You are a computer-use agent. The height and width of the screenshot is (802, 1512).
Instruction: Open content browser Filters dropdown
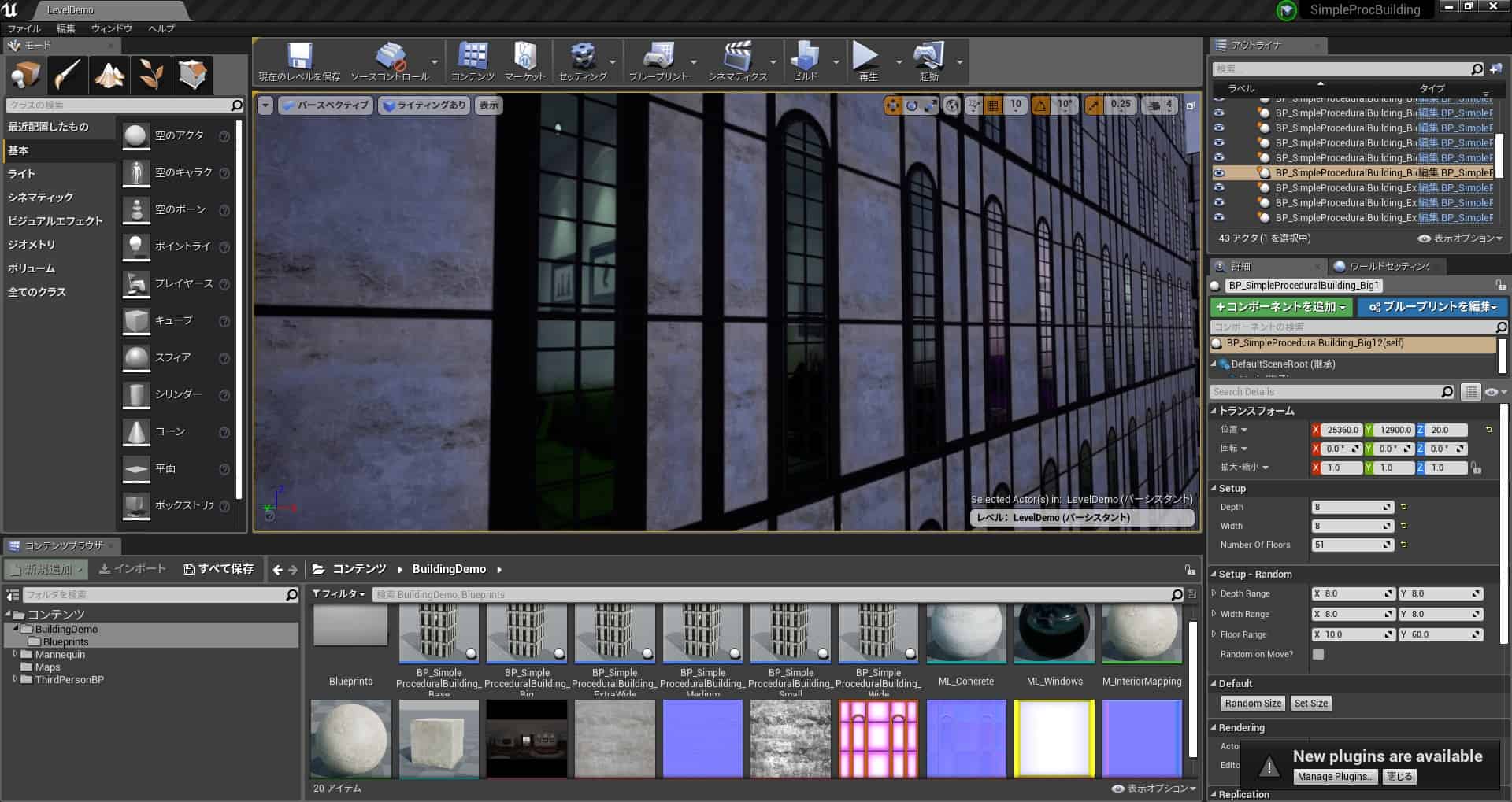coord(339,594)
